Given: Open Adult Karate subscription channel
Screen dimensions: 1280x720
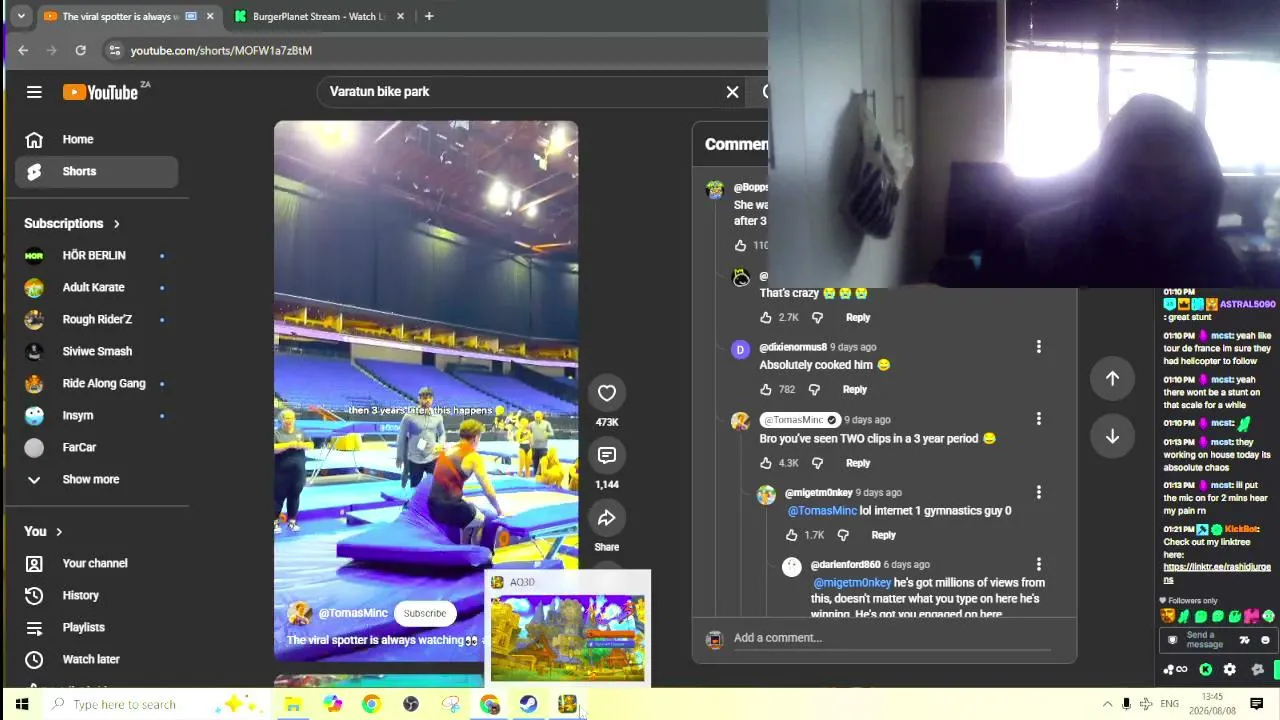Looking at the screenshot, I should [x=96, y=287].
